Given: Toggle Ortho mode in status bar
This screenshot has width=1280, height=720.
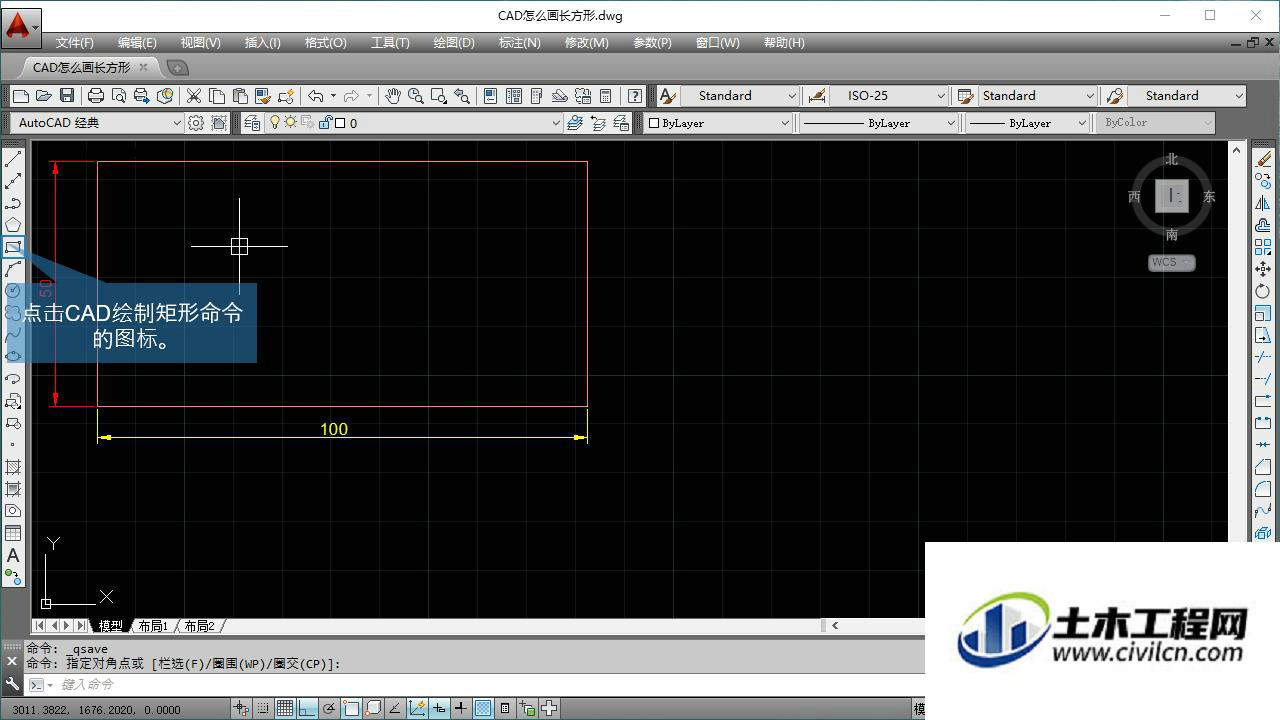Looking at the screenshot, I should click(307, 709).
